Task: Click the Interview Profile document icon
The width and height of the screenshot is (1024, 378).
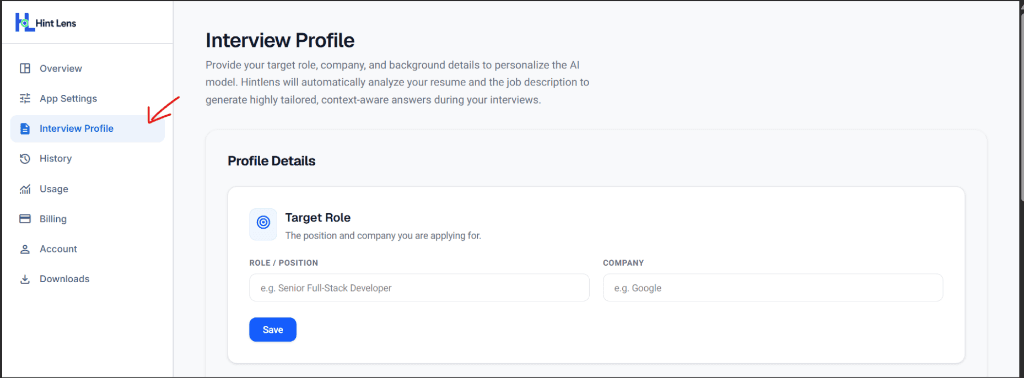Action: click(25, 129)
